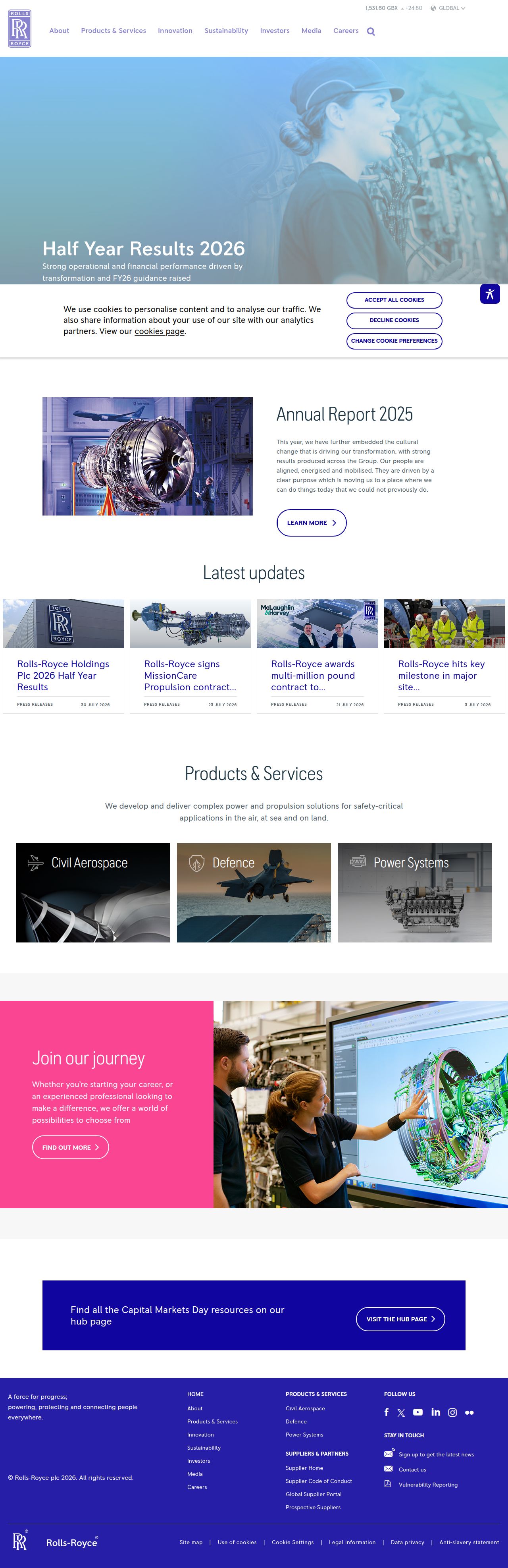The width and height of the screenshot is (508, 1568).
Task: Open the Flickr icon in the footer
Action: coord(469,1413)
